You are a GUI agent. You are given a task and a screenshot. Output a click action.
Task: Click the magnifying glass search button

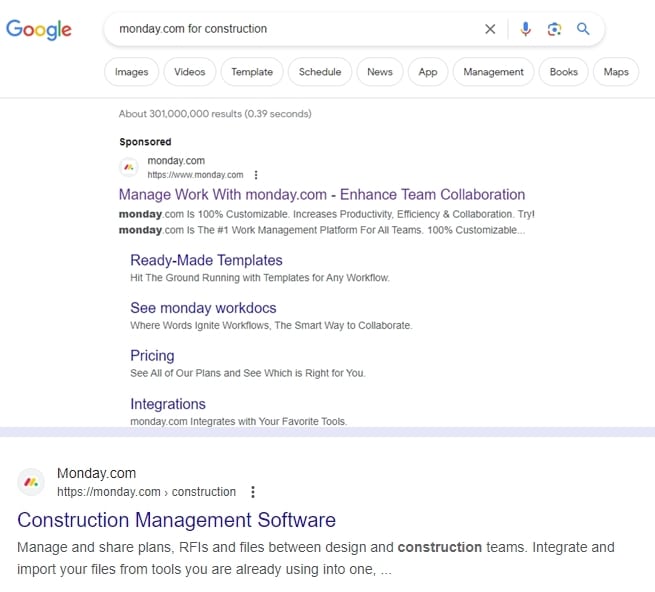[x=583, y=29]
